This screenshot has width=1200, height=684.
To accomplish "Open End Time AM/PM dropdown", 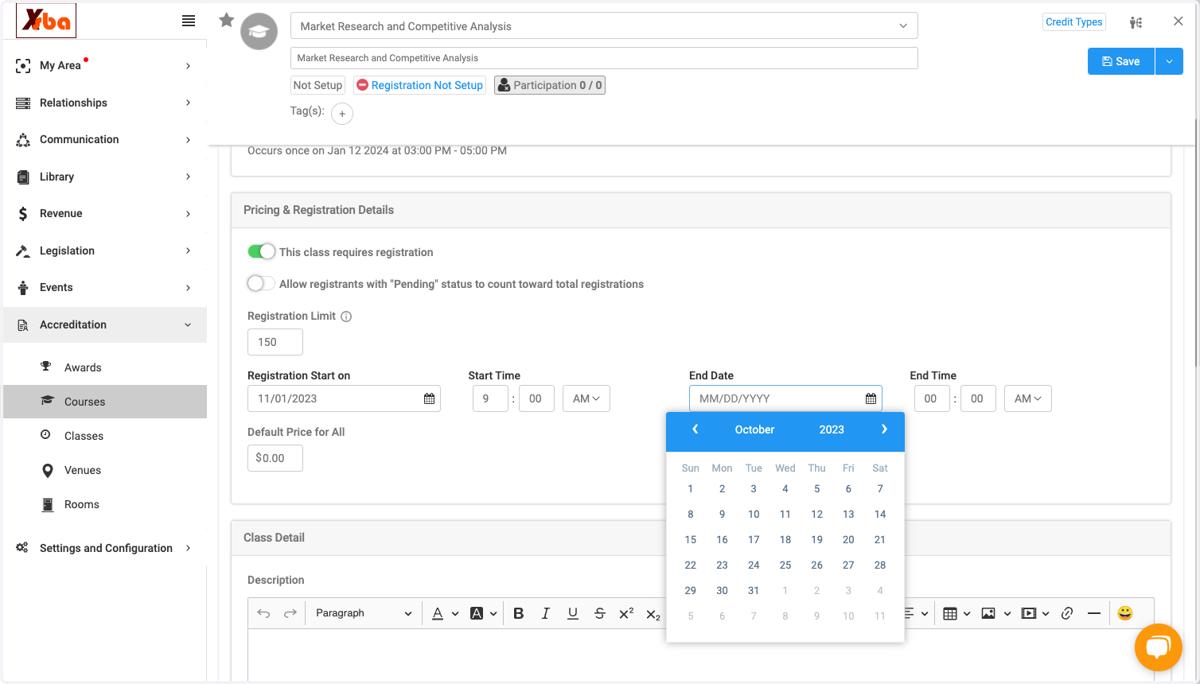I will [1027, 398].
